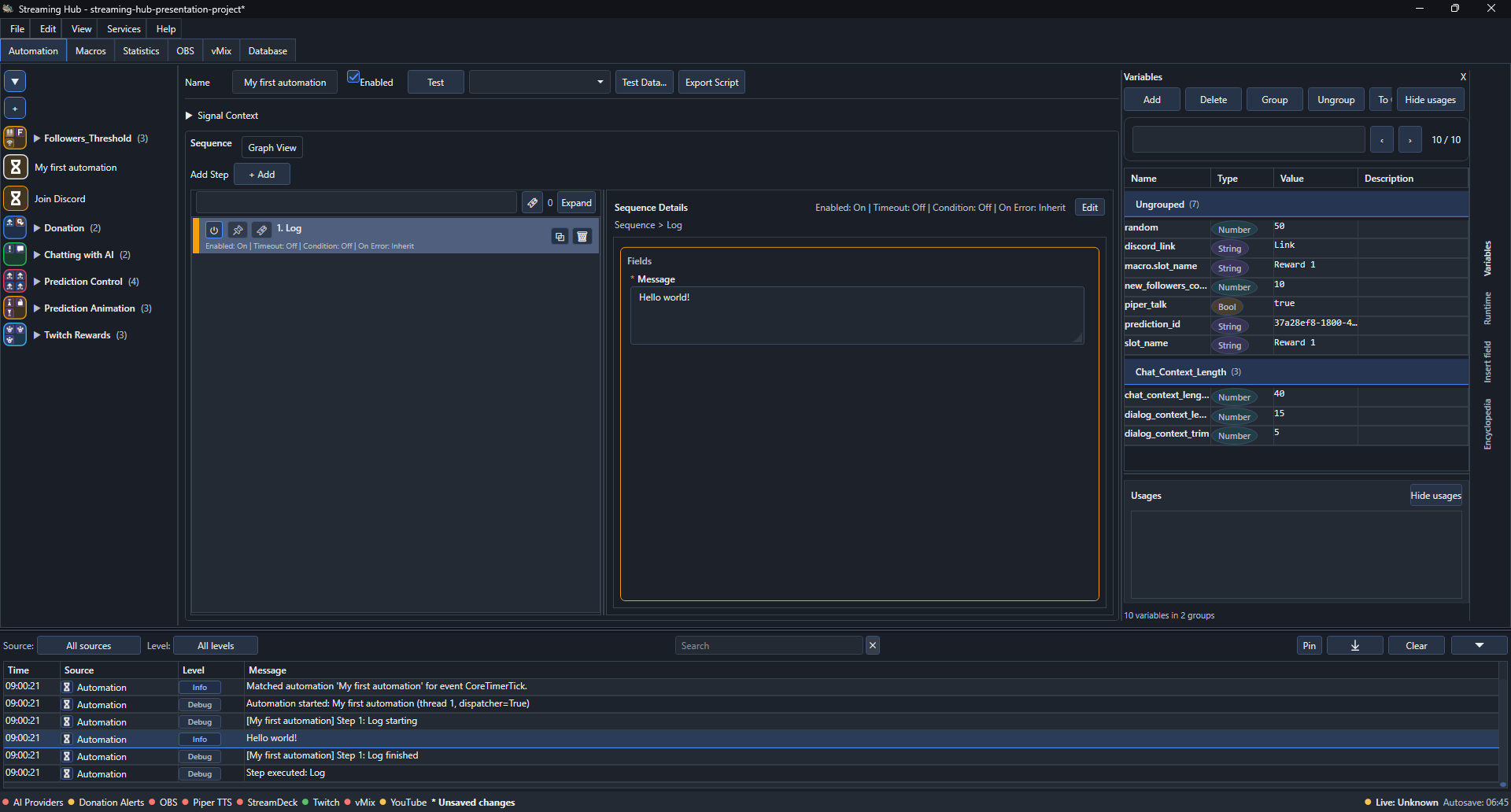Duplicate the Log step
This screenshot has width=1511, height=812.
click(x=560, y=236)
